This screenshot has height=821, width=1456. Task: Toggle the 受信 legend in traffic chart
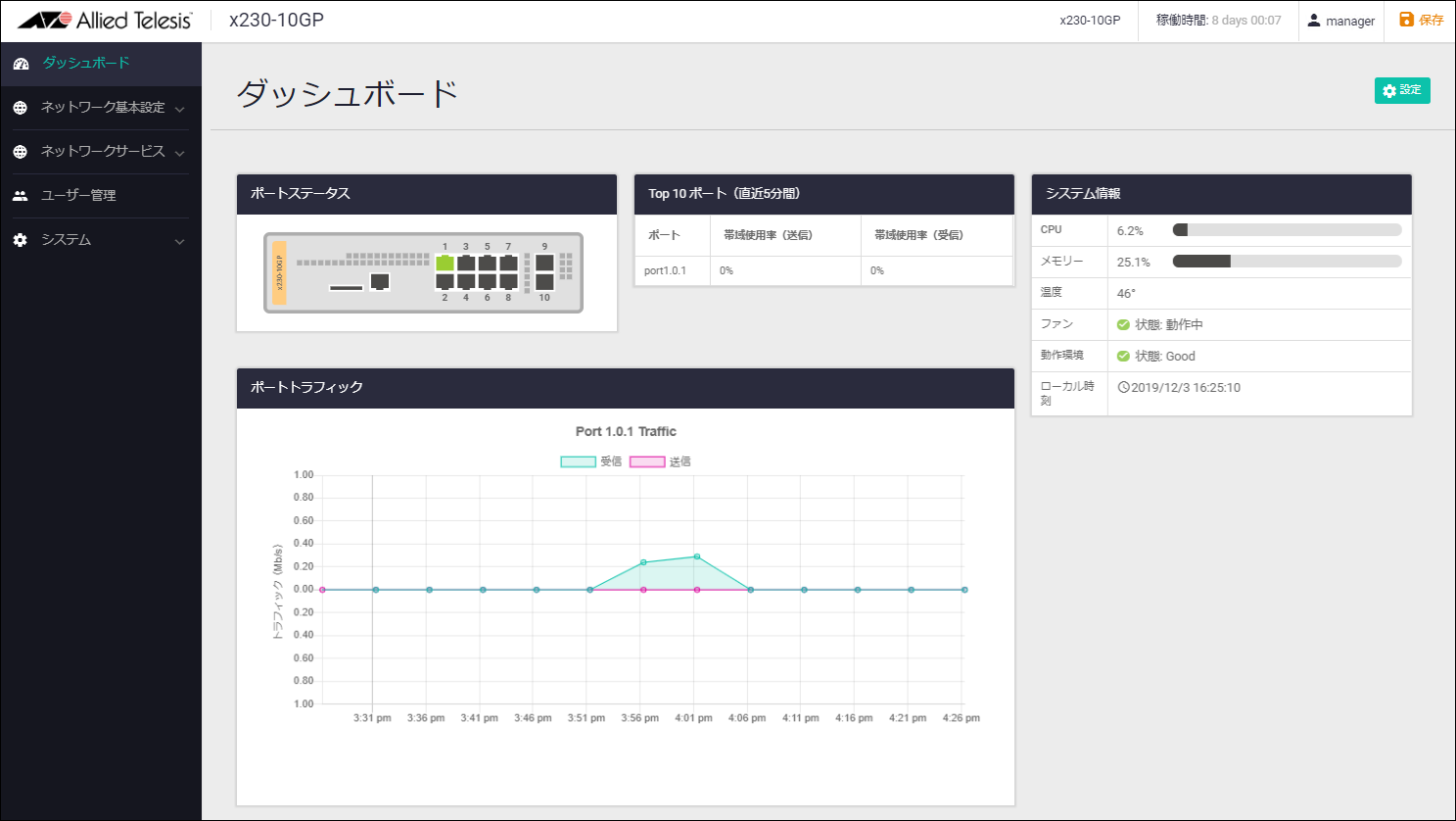578,461
